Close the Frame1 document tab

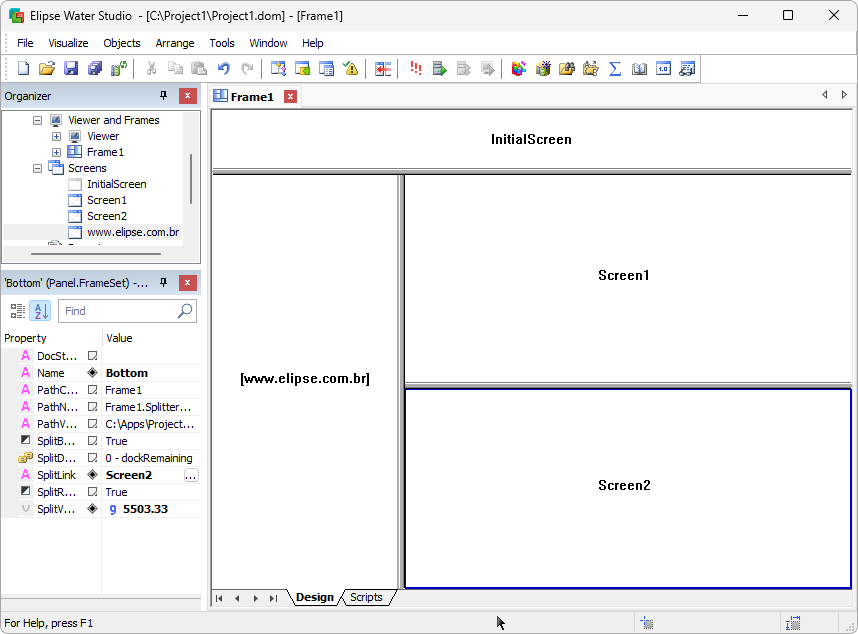(290, 97)
